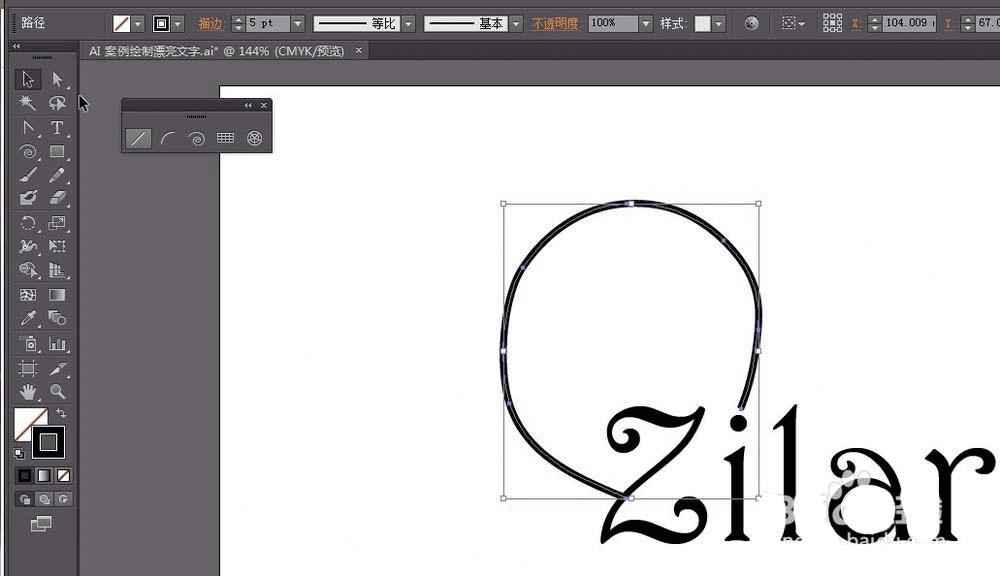1000x576 pixels.
Task: Select the Rotate tool
Action: pos(28,223)
